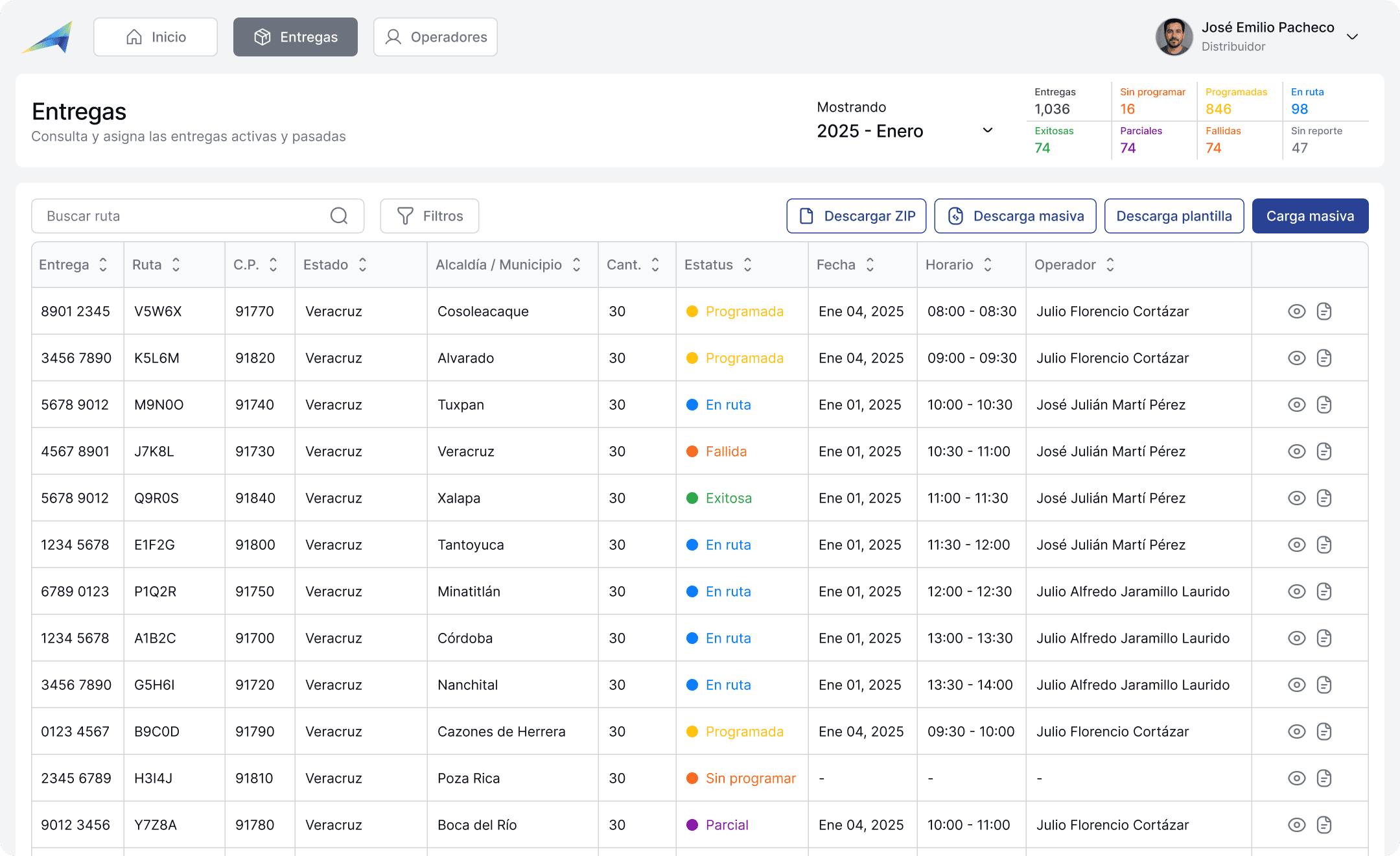
Task: Sort by Fecha column arrows
Action: coord(870,265)
